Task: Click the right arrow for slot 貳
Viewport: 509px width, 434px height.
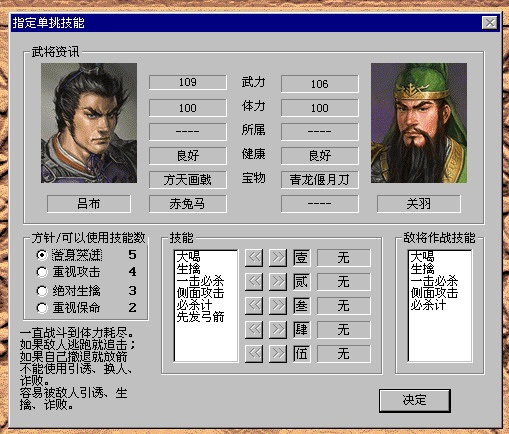Action: [x=278, y=282]
